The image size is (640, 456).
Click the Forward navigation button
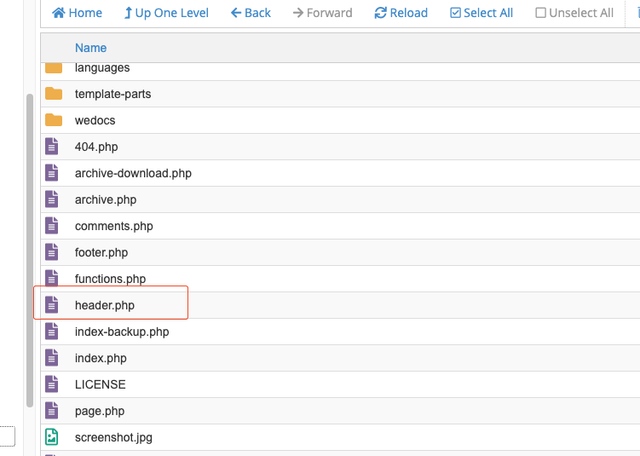point(322,13)
